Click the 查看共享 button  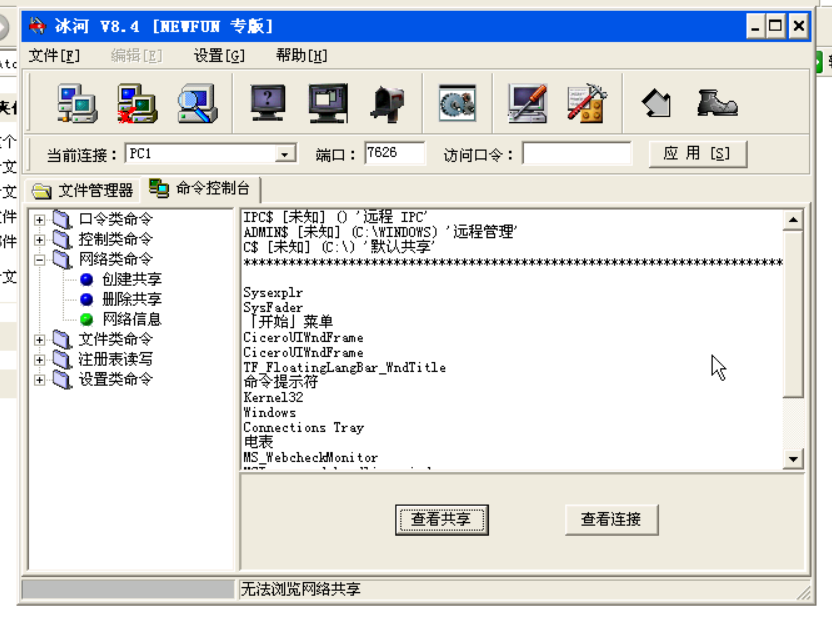tap(441, 519)
